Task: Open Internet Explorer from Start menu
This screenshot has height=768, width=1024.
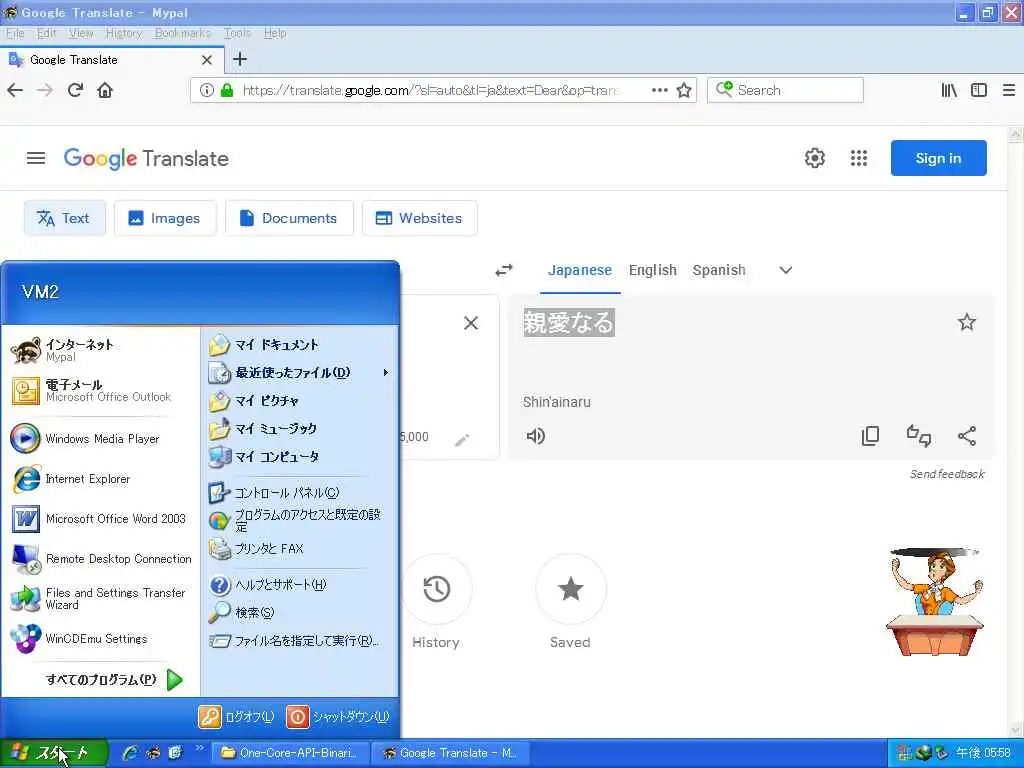Action: point(100,479)
